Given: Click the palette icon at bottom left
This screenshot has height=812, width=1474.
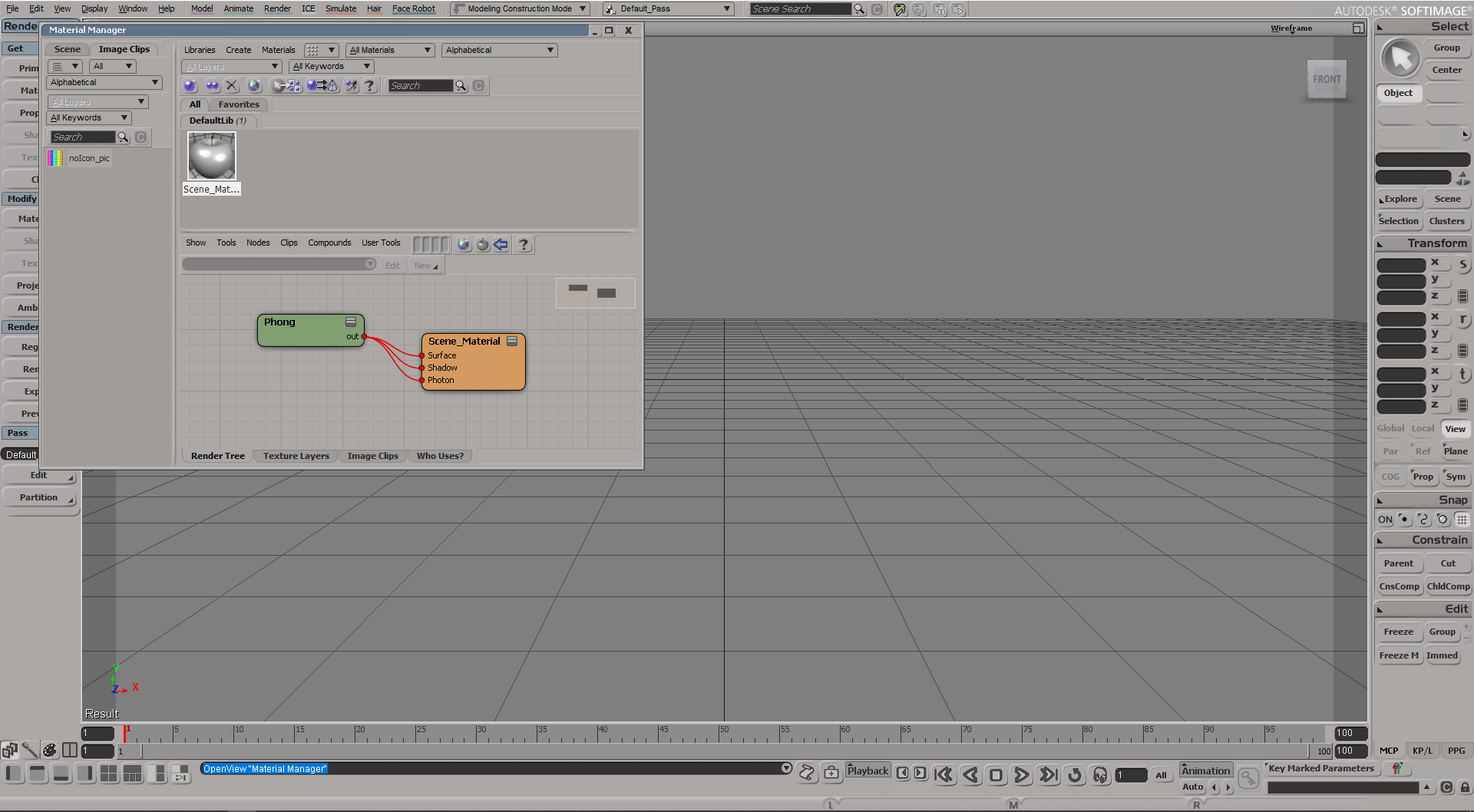Looking at the screenshot, I should pos(49,750).
